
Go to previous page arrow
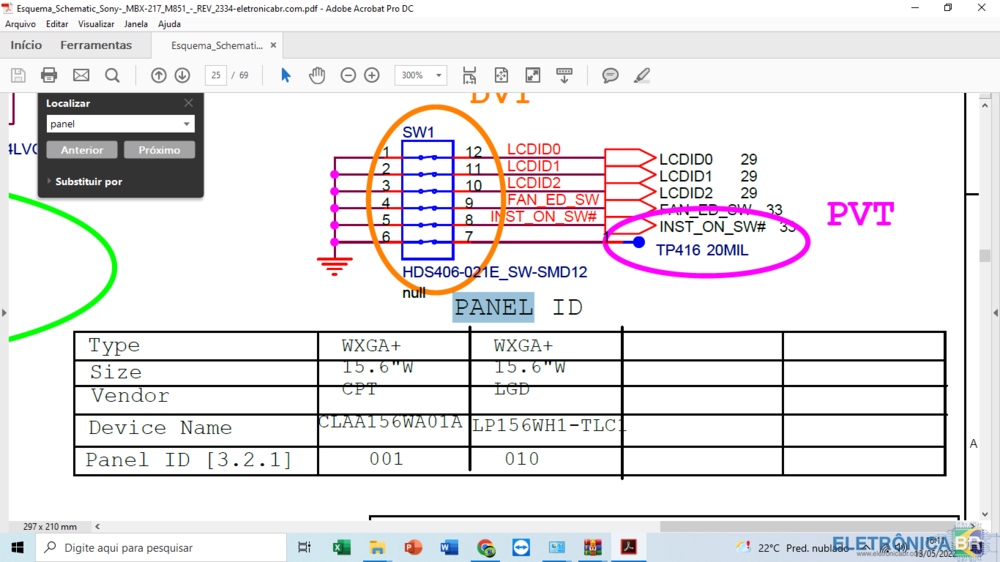click(x=158, y=75)
